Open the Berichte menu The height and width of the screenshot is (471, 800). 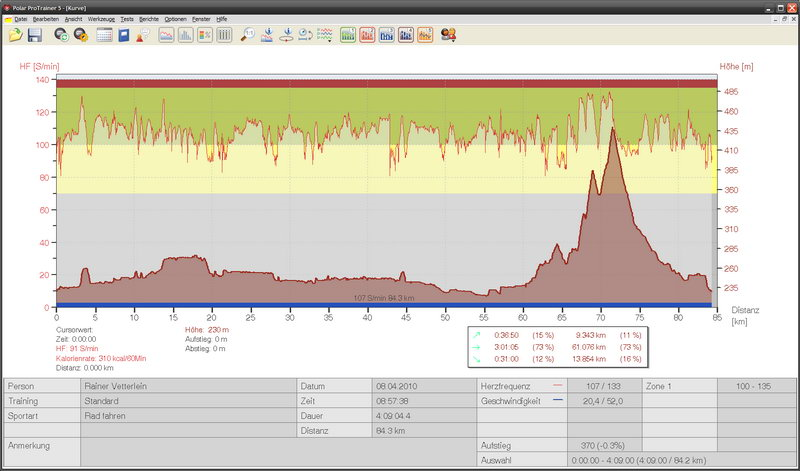tap(149, 19)
